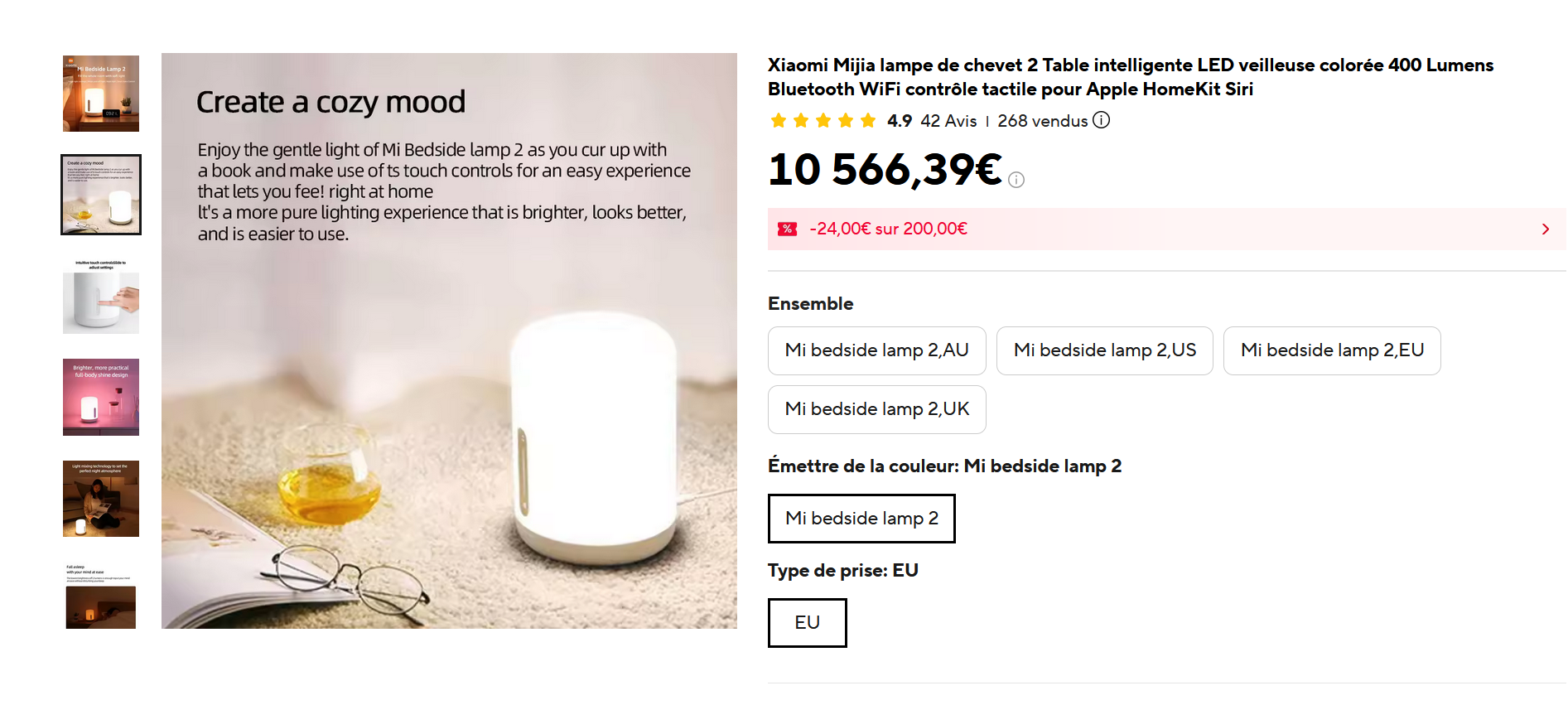View the touch control finger thumbnail

(x=101, y=297)
